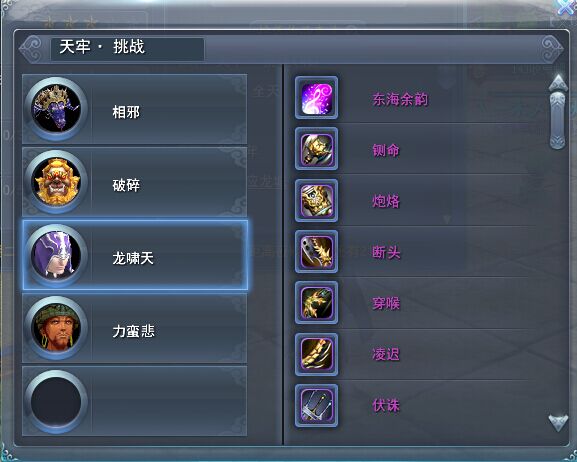Click the 东海余韵 purple music note icon
This screenshot has width=577, height=462.
pos(316,98)
